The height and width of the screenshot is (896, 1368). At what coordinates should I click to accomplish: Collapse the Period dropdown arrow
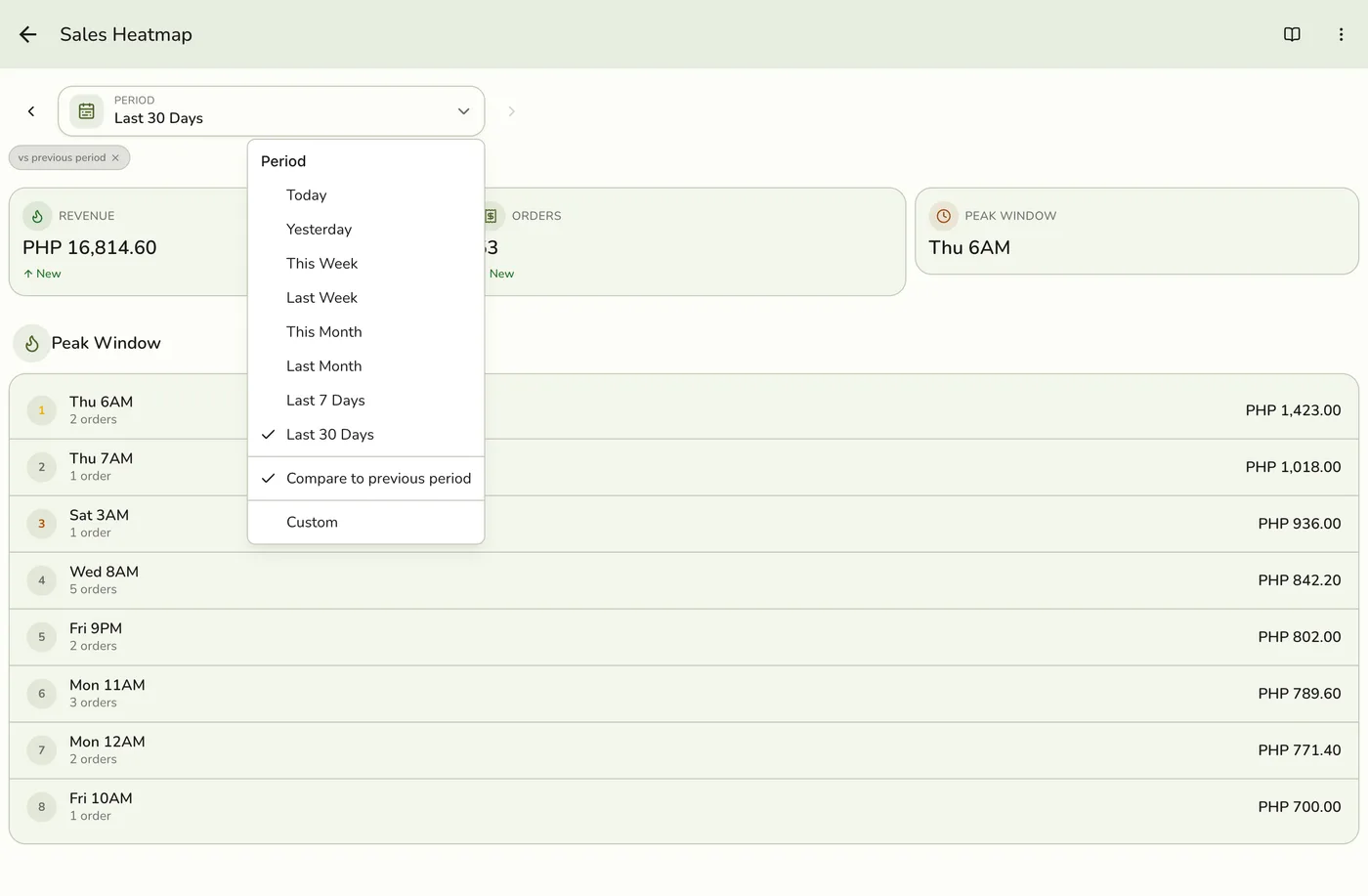(x=463, y=111)
